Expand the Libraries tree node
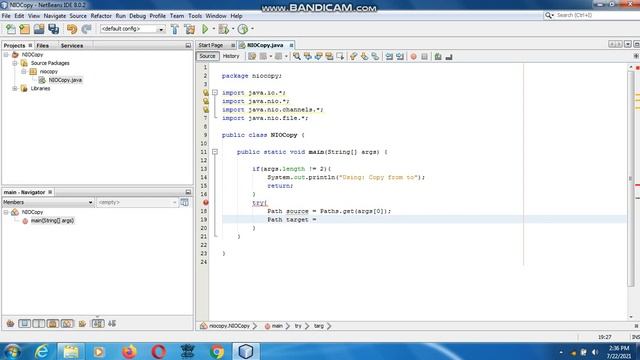Viewport: 640px width, 360px height. pos(15,89)
